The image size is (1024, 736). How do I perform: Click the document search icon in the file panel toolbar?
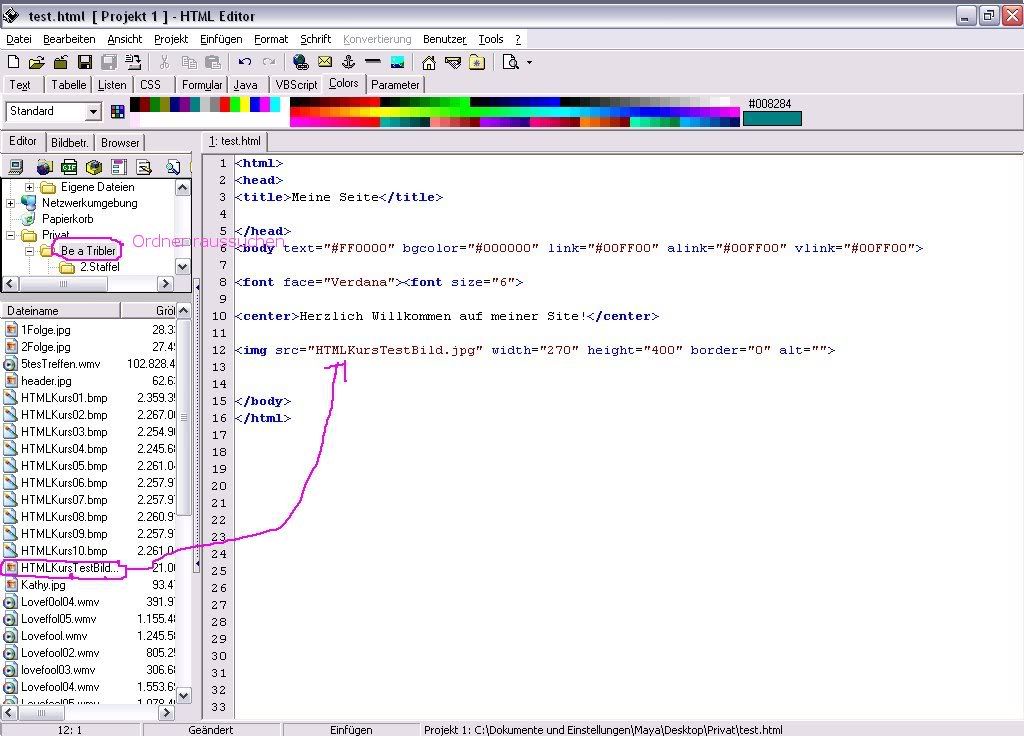tap(172, 167)
